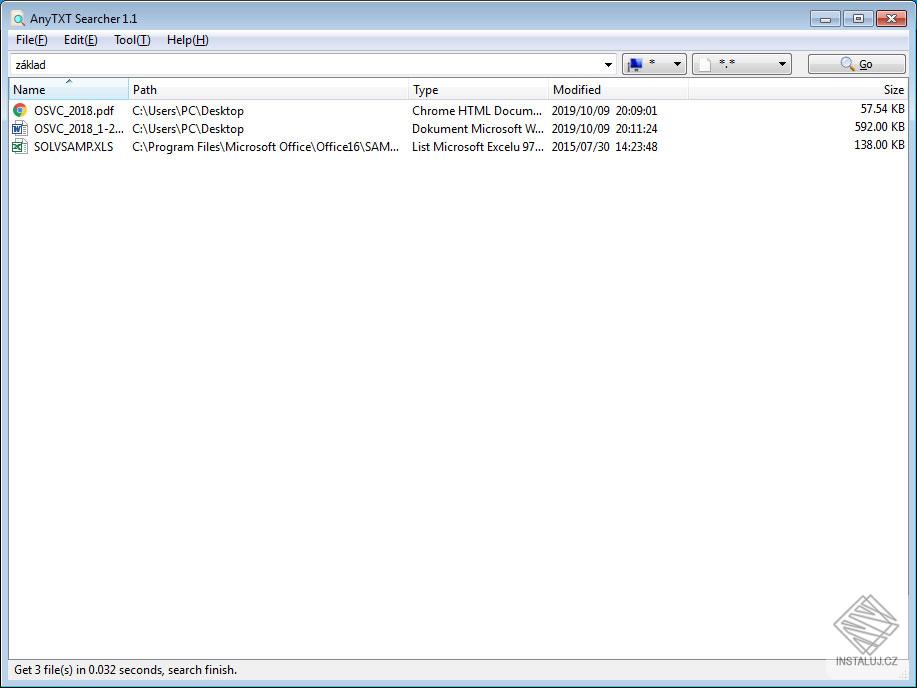917x688 pixels.
Task: Select the SOLVSAMP.XLS file name
Action: pyautogui.click(x=74, y=147)
